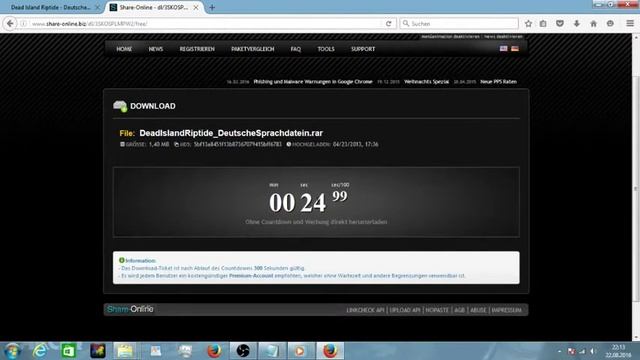The image size is (640, 360).
Task: Open the Windows Start menu
Action: click(12, 351)
